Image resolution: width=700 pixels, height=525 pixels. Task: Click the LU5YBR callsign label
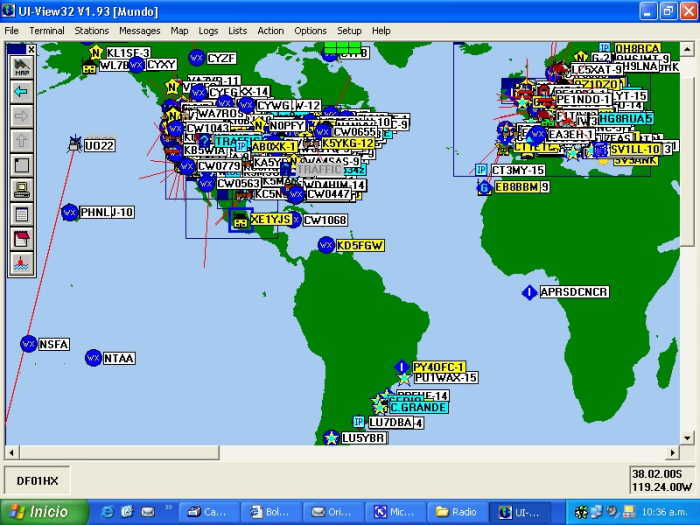point(364,438)
